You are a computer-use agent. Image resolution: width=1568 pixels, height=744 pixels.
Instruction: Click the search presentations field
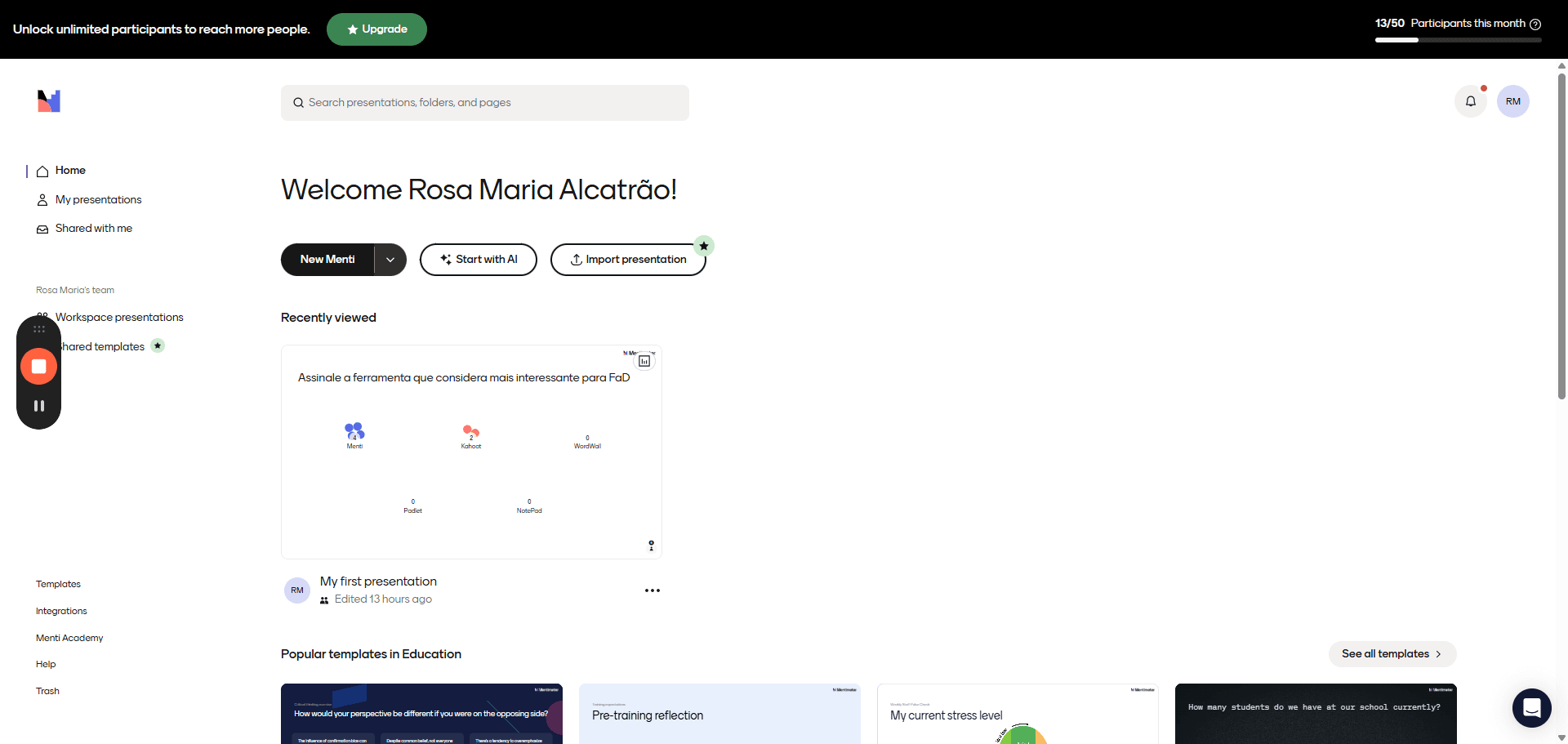[x=485, y=103]
